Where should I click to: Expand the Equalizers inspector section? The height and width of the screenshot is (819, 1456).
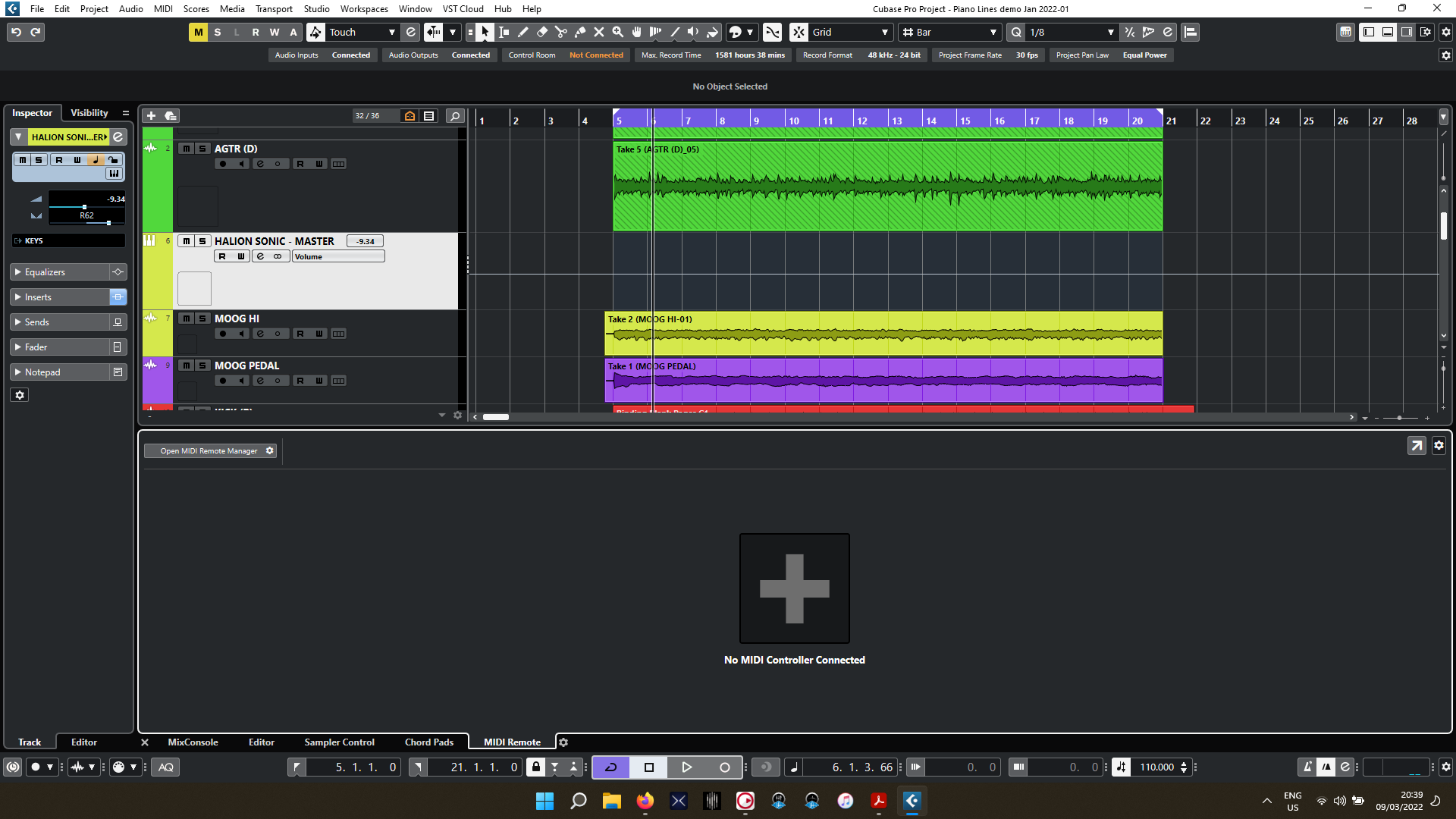45,271
